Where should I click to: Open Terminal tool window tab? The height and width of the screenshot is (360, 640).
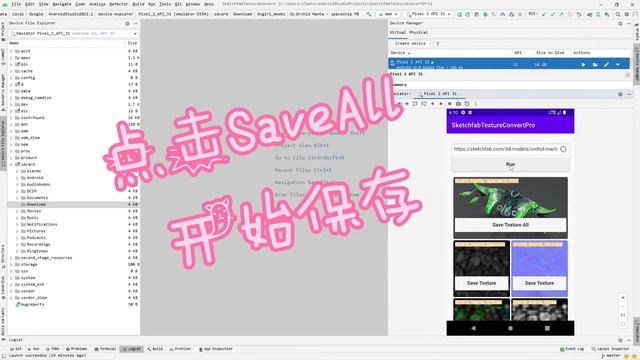105,349
